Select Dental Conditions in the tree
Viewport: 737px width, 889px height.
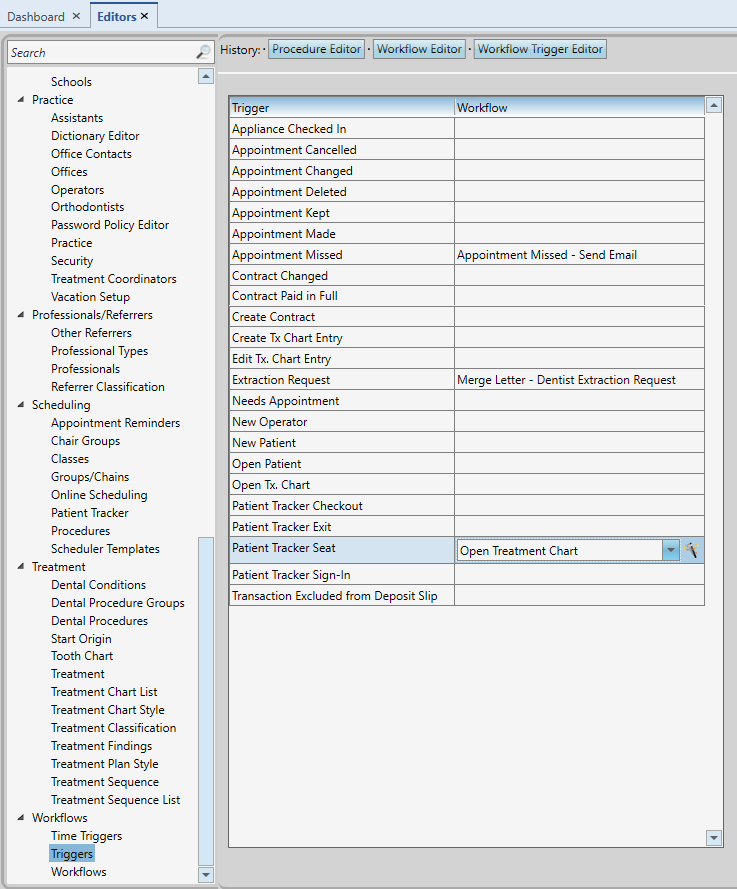coord(98,585)
